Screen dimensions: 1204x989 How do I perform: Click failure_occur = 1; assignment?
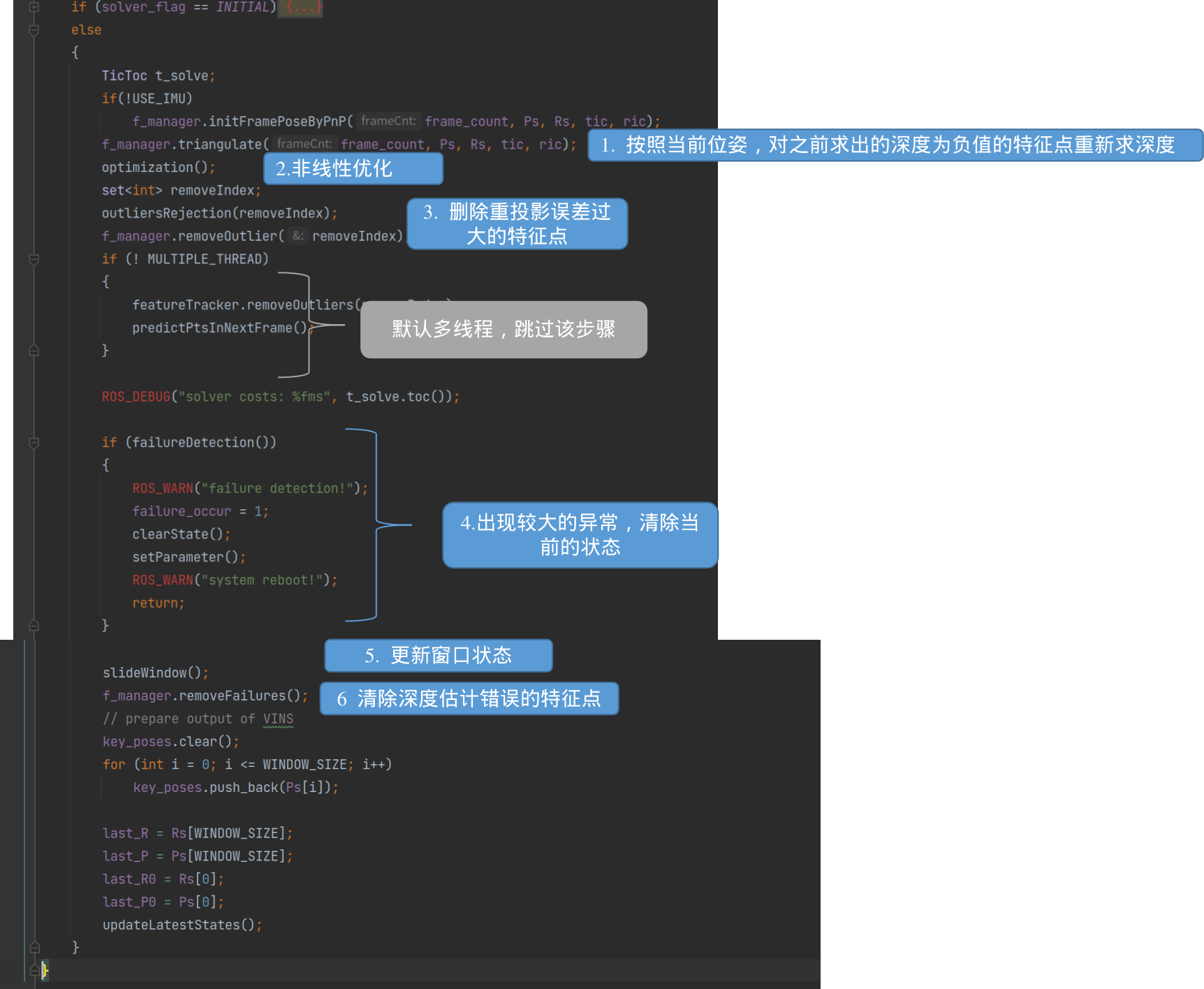click(x=200, y=511)
